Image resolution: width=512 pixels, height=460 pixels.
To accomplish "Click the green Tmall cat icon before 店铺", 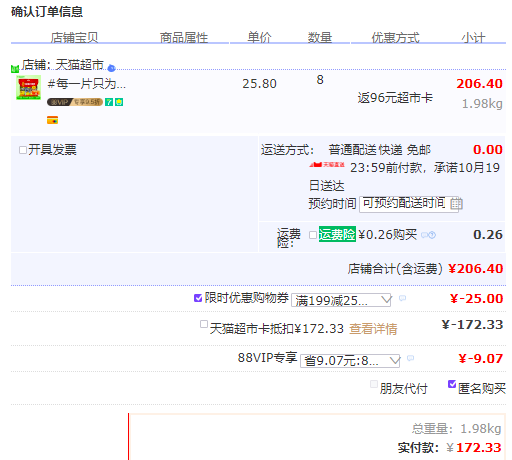I will [x=15, y=69].
